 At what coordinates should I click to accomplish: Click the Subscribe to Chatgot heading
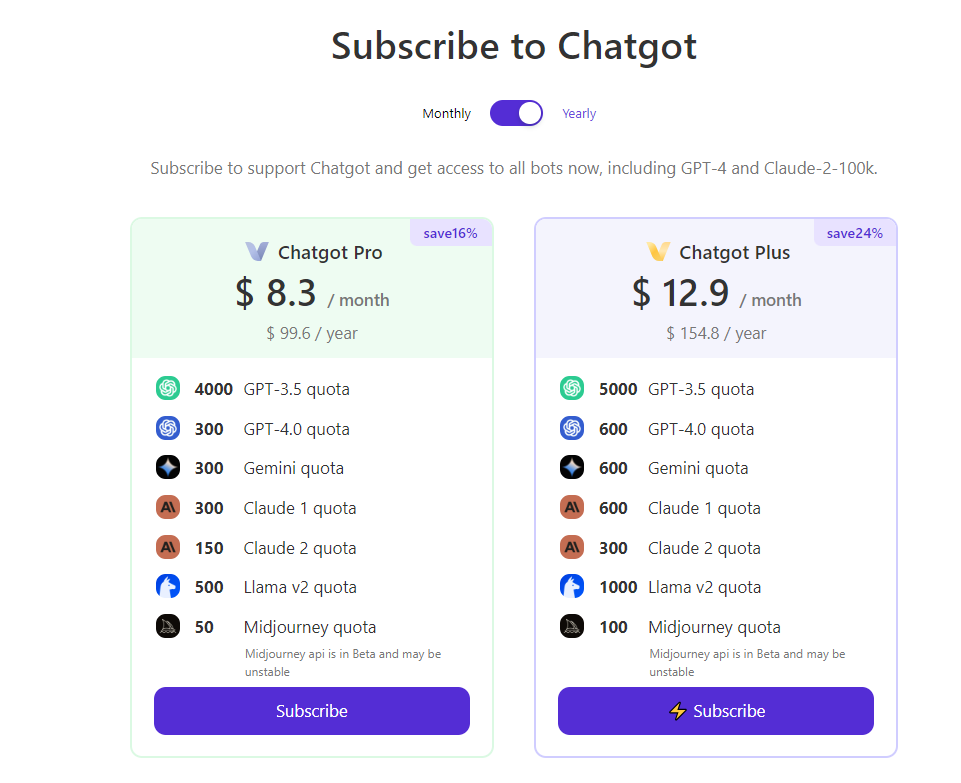(514, 46)
